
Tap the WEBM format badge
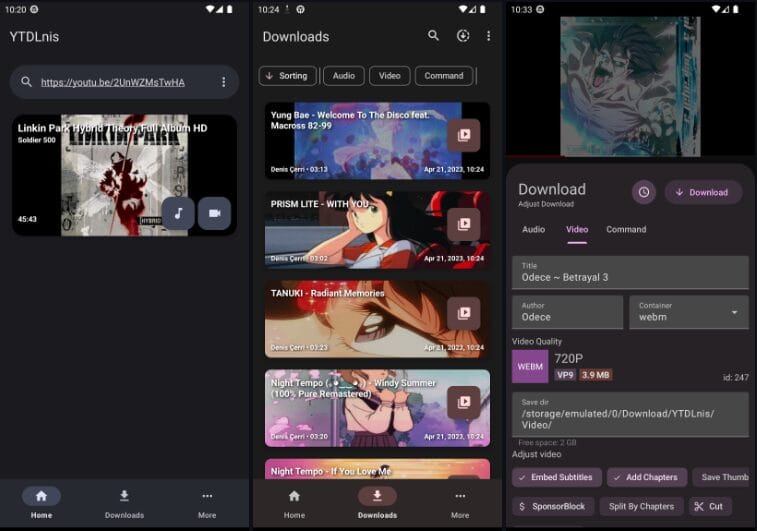[x=530, y=366]
